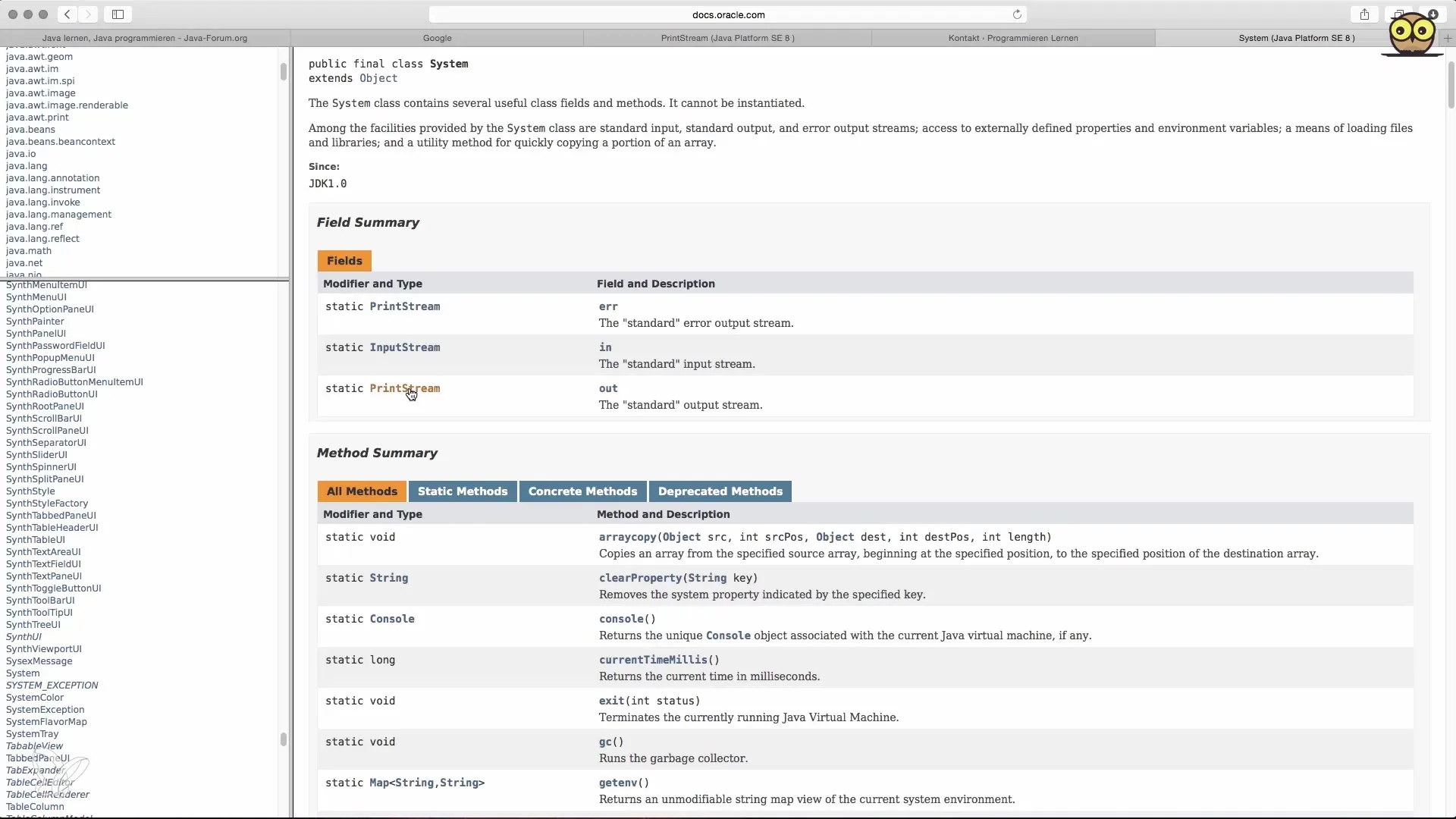Open java.lang.reflect package in list
Viewport: 1456px width, 819px height.
[x=42, y=239]
